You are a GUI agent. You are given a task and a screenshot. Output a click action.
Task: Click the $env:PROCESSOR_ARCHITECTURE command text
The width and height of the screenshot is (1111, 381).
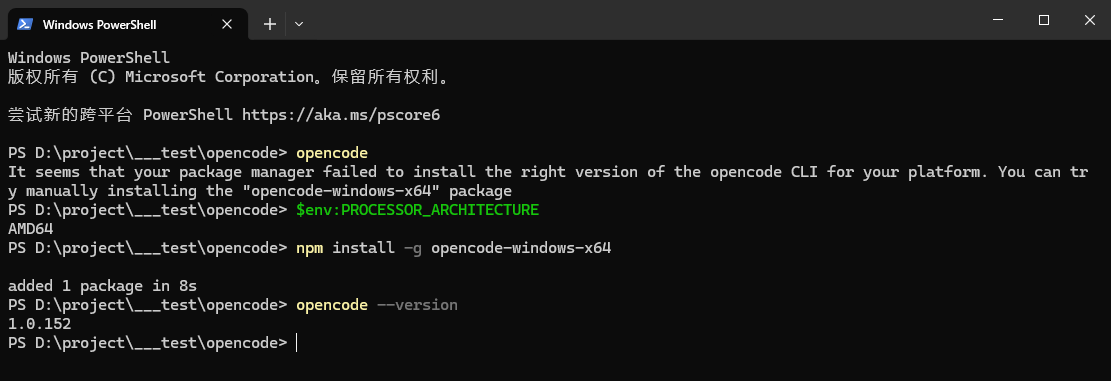417,210
